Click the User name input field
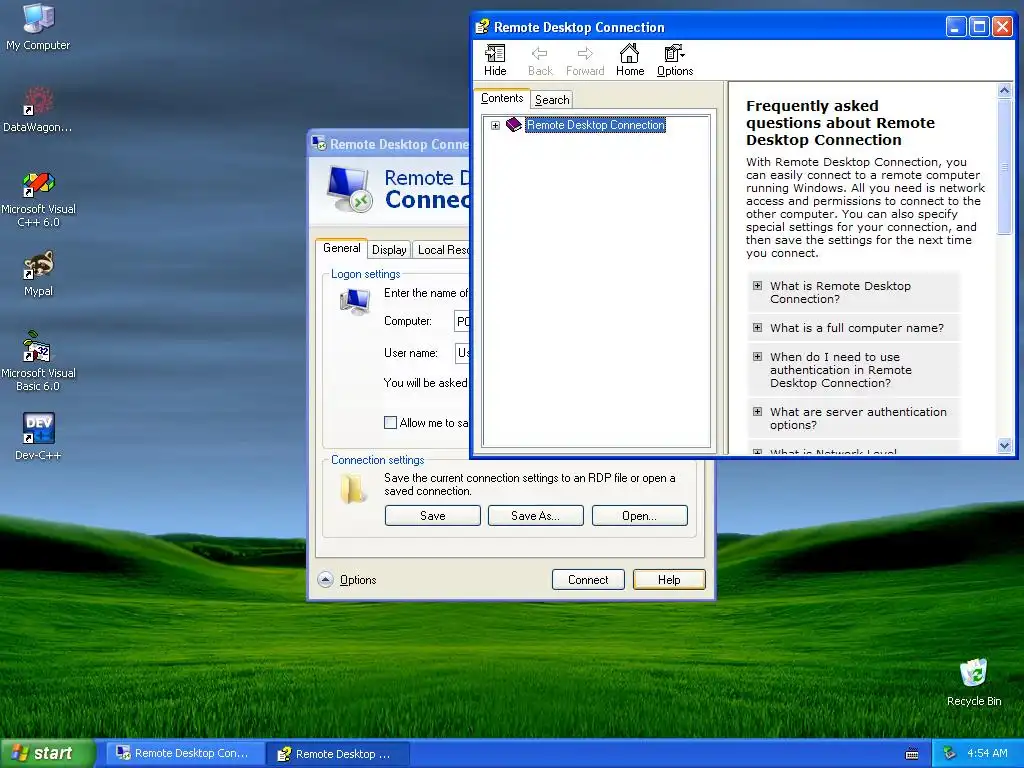 [x=462, y=353]
